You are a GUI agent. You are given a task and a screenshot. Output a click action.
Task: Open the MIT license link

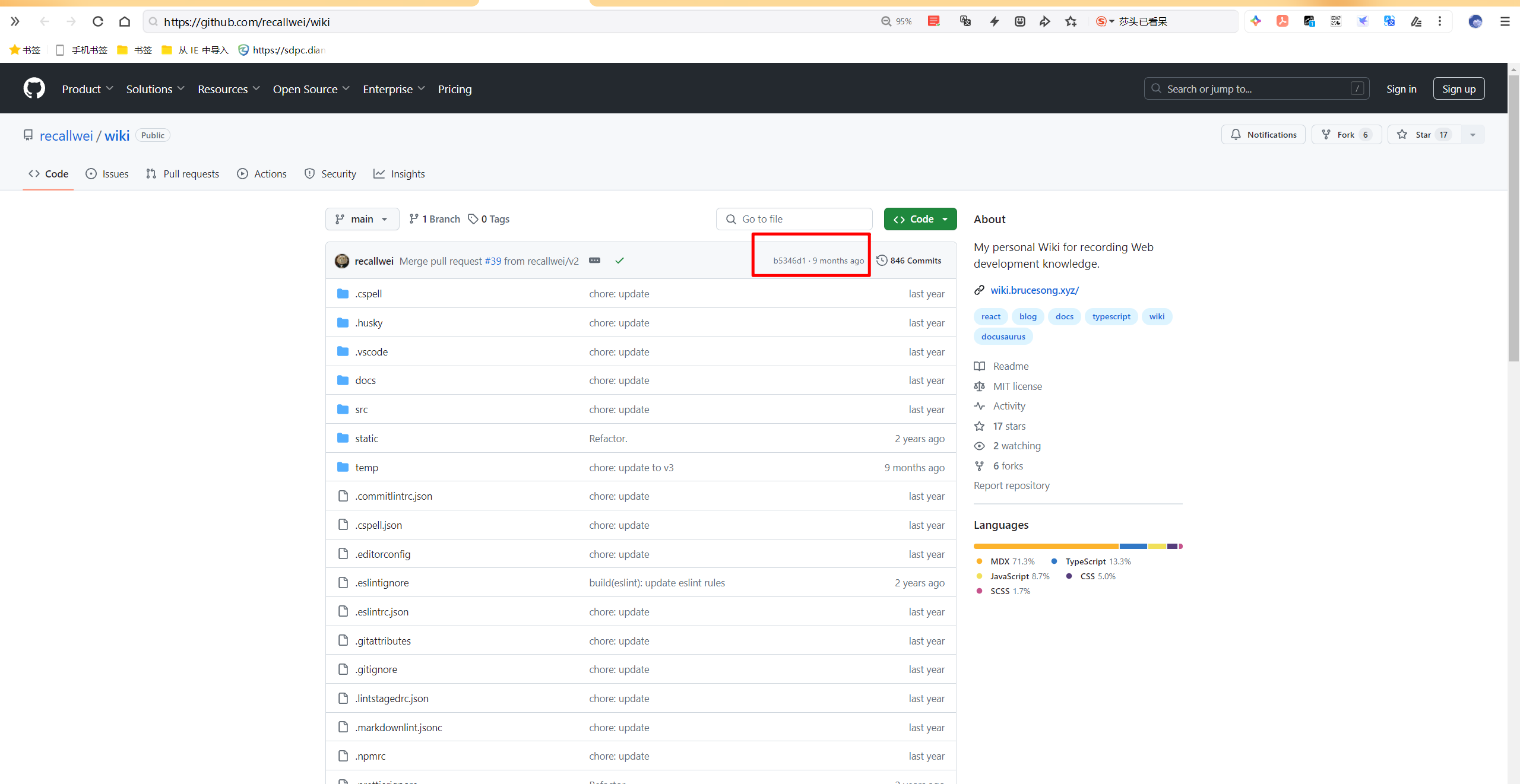coord(1017,386)
